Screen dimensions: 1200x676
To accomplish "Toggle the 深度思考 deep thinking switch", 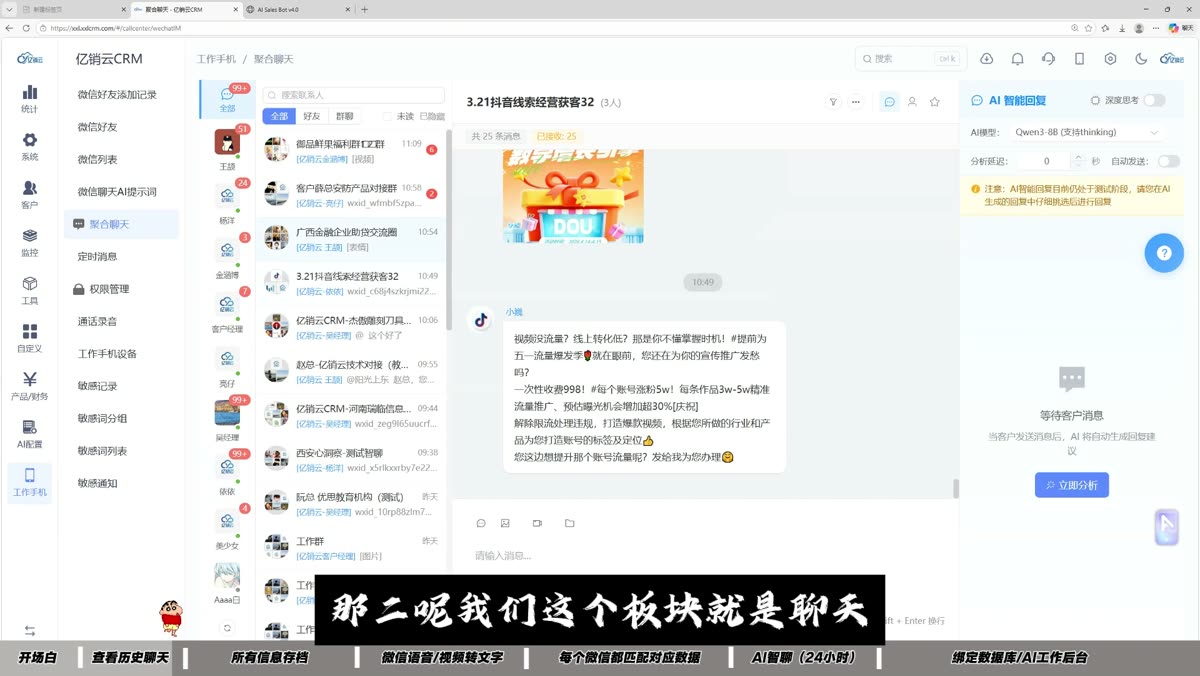I will pyautogui.click(x=1154, y=100).
